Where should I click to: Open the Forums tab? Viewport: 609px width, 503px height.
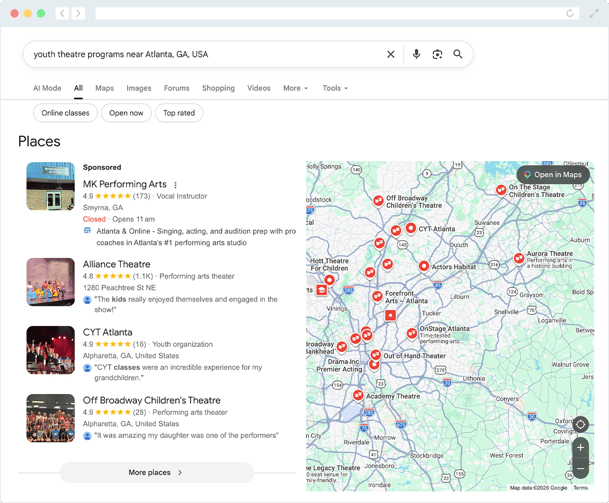[177, 88]
